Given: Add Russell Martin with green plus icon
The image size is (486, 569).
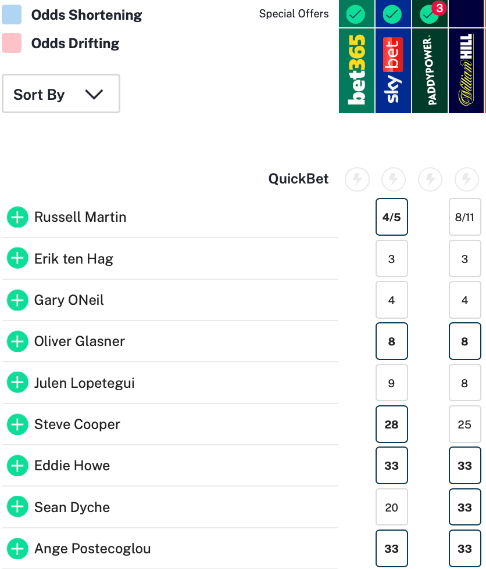Looking at the screenshot, I should click(17, 217).
